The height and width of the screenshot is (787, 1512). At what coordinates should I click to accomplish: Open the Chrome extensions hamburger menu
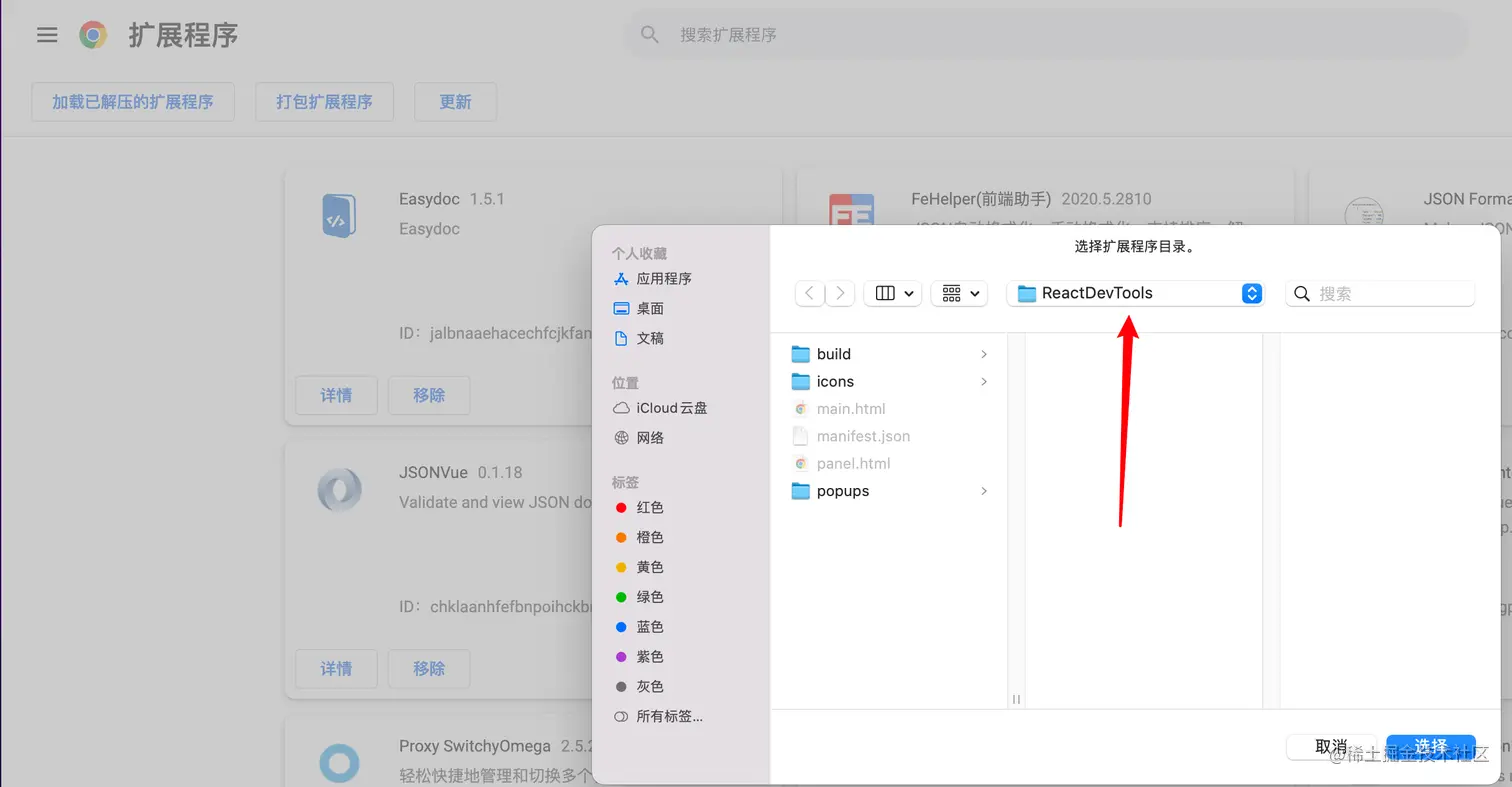pos(47,35)
